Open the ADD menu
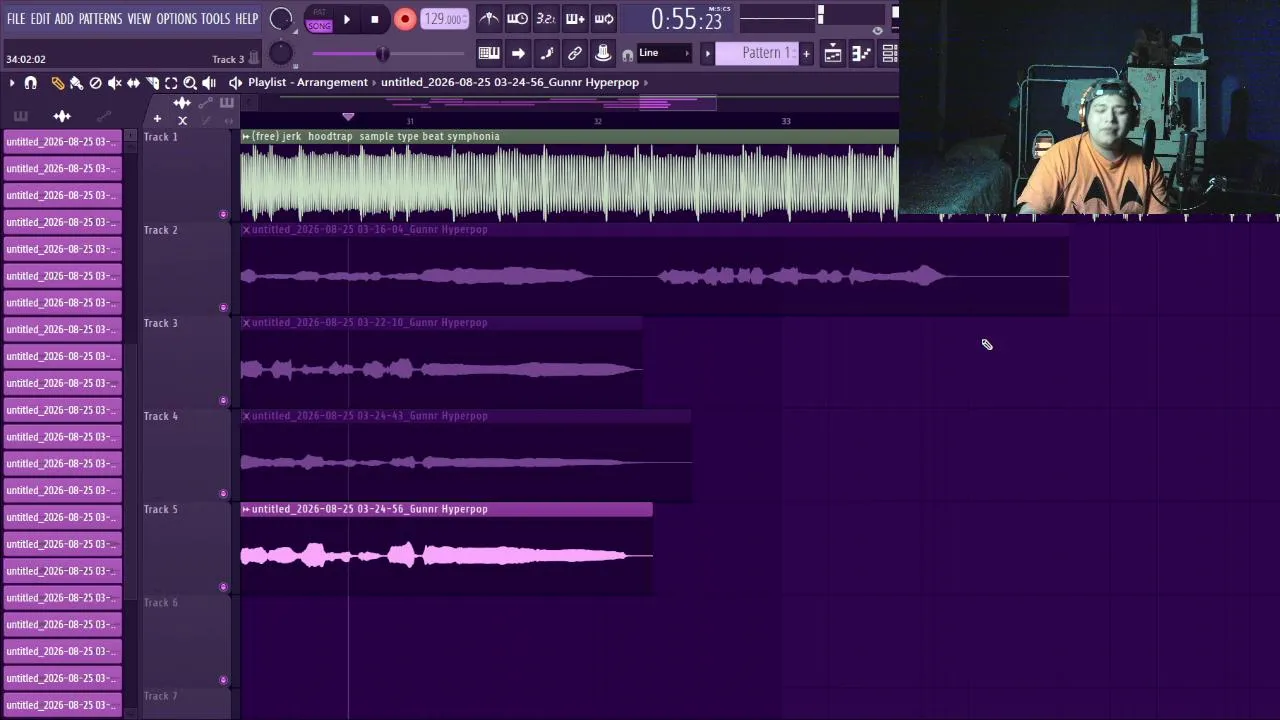This screenshot has width=1280, height=720. pos(64,19)
